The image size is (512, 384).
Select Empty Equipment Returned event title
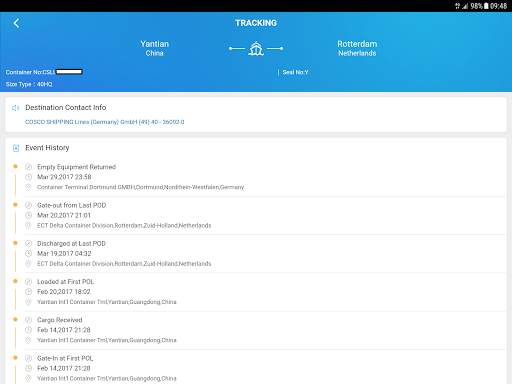click(77, 167)
